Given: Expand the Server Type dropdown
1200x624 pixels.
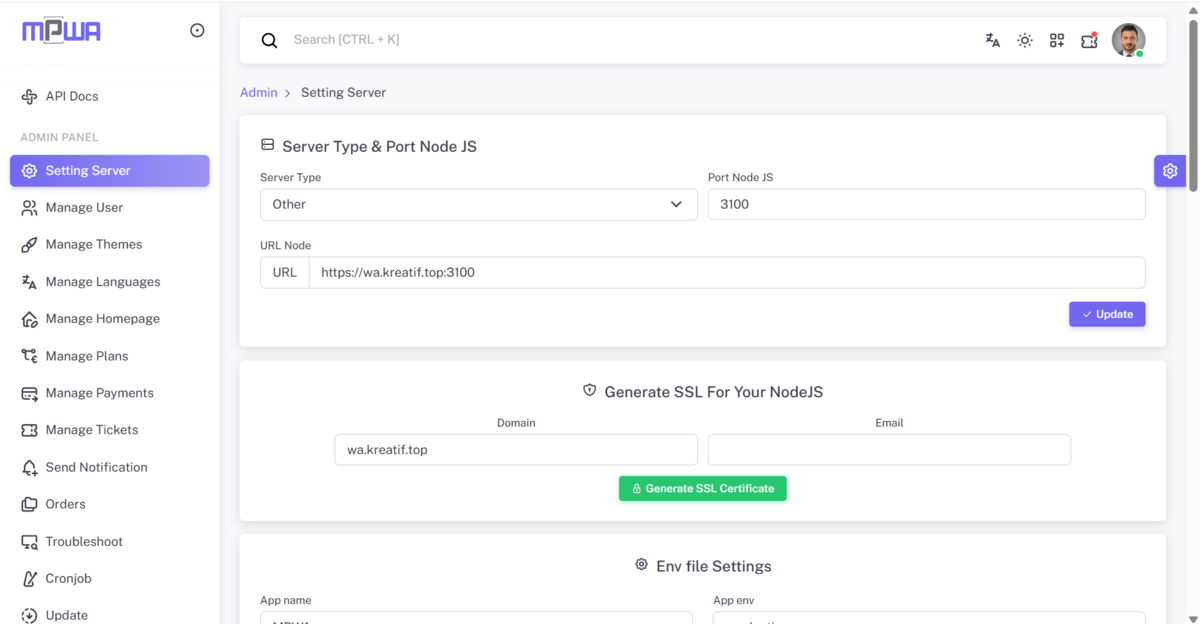Looking at the screenshot, I should point(478,204).
